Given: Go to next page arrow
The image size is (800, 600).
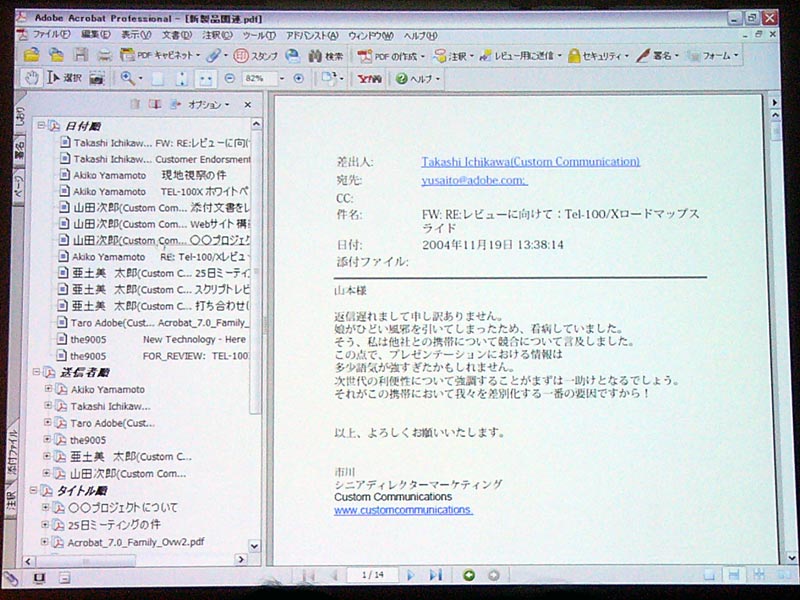Looking at the screenshot, I should [411, 576].
